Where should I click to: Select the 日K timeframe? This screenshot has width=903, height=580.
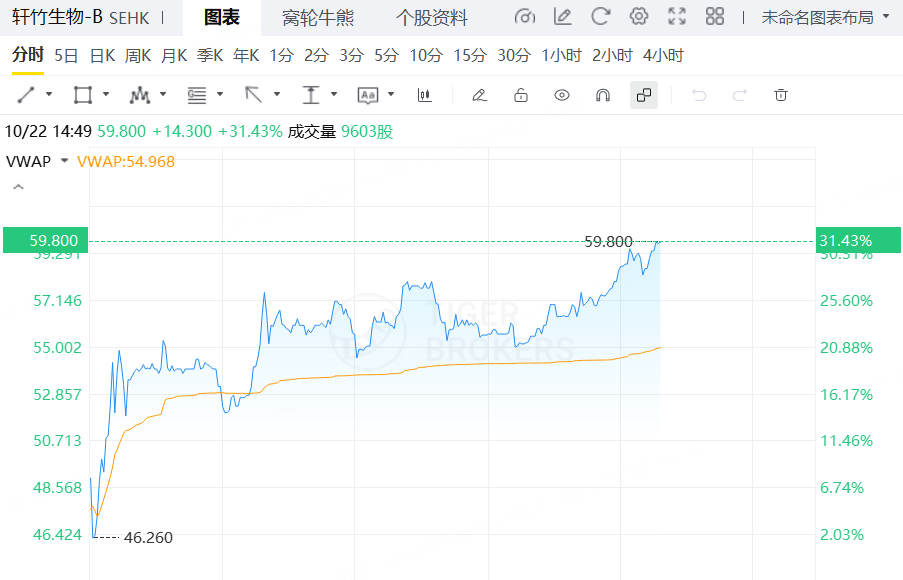click(x=103, y=55)
